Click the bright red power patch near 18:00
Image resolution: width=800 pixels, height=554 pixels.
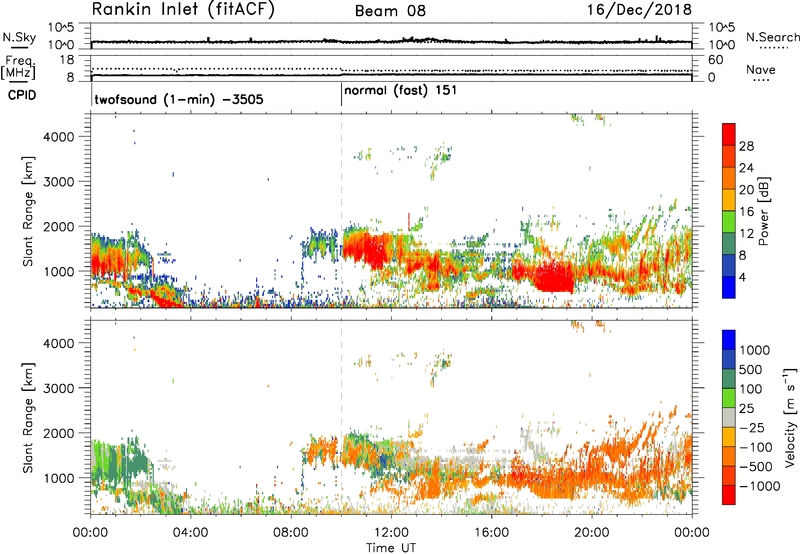[x=554, y=277]
